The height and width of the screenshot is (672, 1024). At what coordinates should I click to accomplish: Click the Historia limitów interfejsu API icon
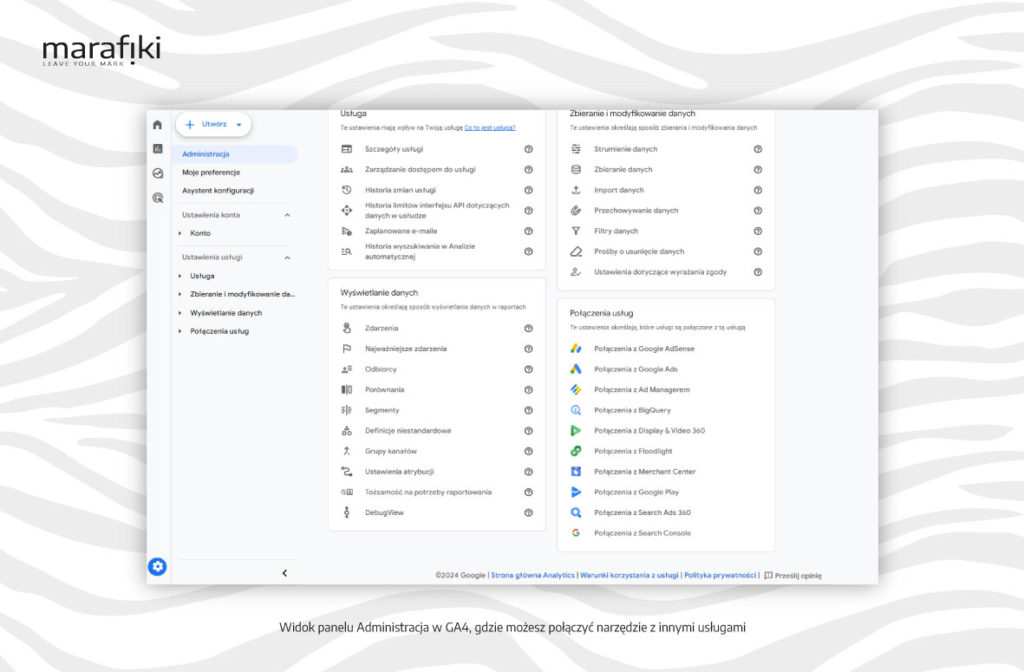347,210
